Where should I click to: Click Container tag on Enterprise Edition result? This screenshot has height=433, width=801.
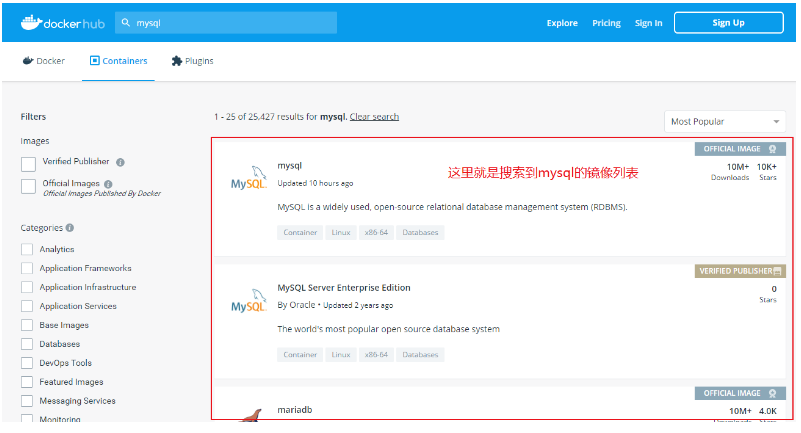[x=300, y=354]
